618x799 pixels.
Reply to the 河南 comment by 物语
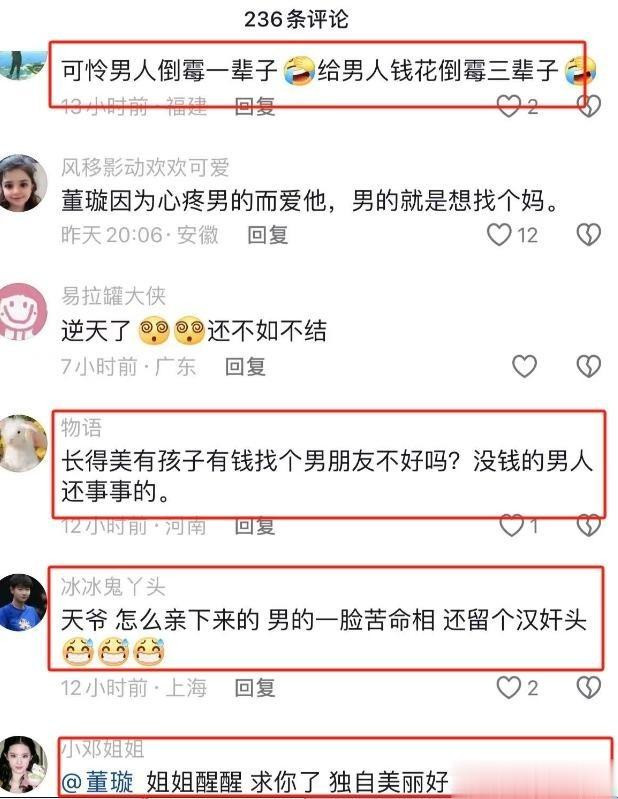pos(255,526)
